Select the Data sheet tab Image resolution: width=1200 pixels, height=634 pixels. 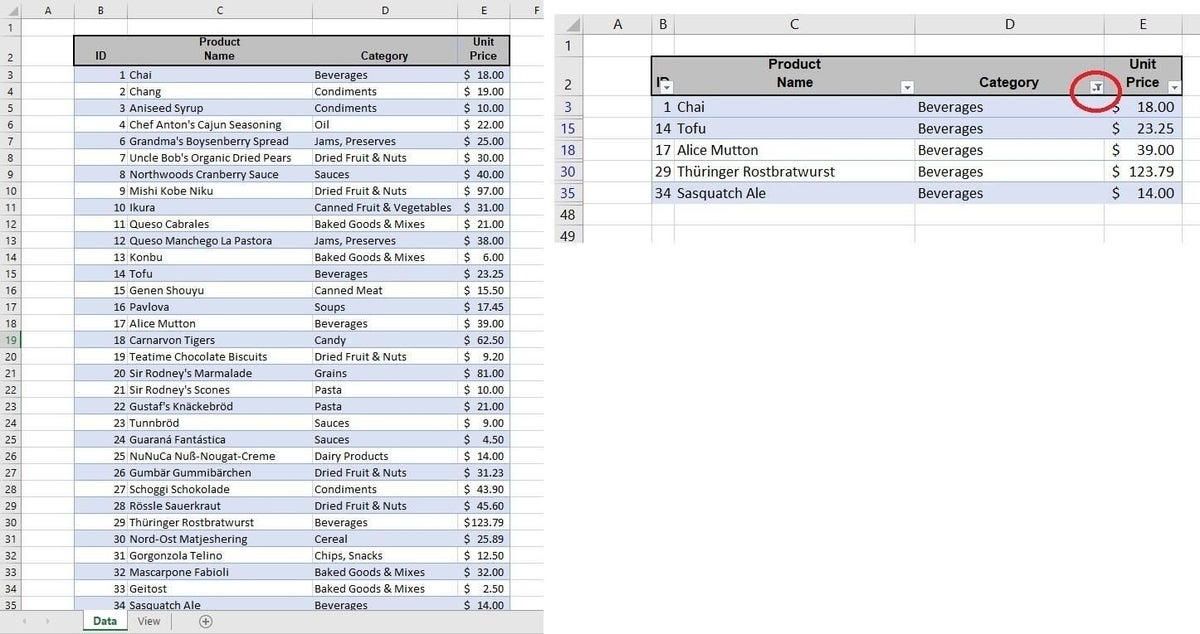pyautogui.click(x=104, y=622)
